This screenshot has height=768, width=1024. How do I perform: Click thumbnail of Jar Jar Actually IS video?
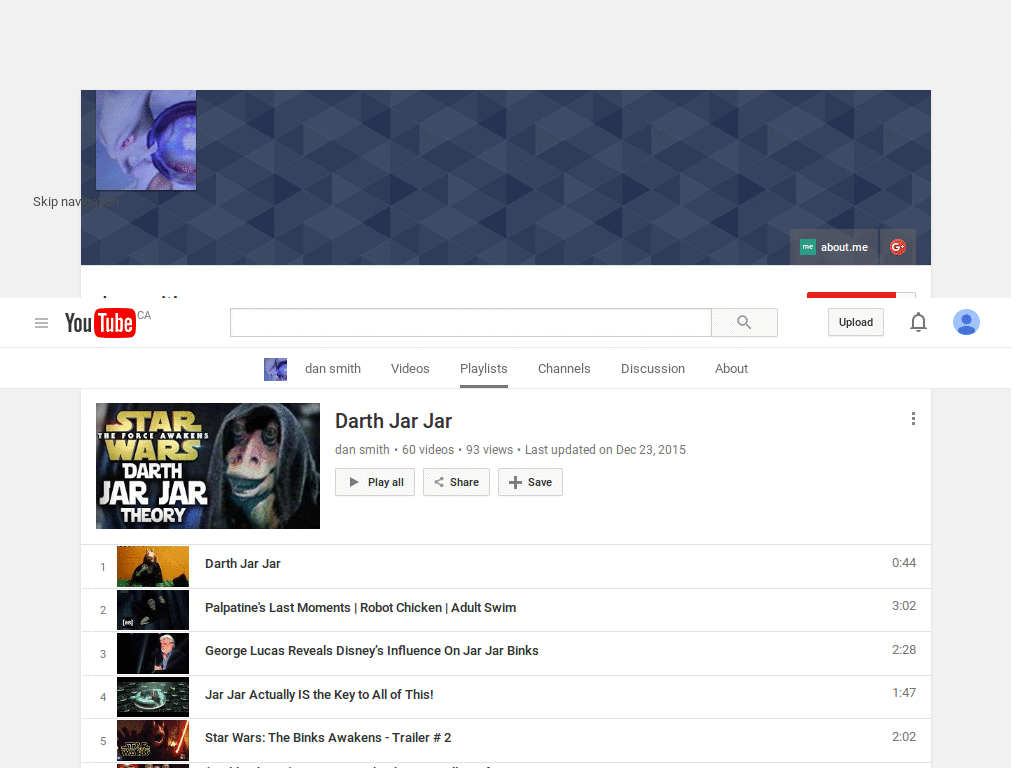pyautogui.click(x=153, y=696)
